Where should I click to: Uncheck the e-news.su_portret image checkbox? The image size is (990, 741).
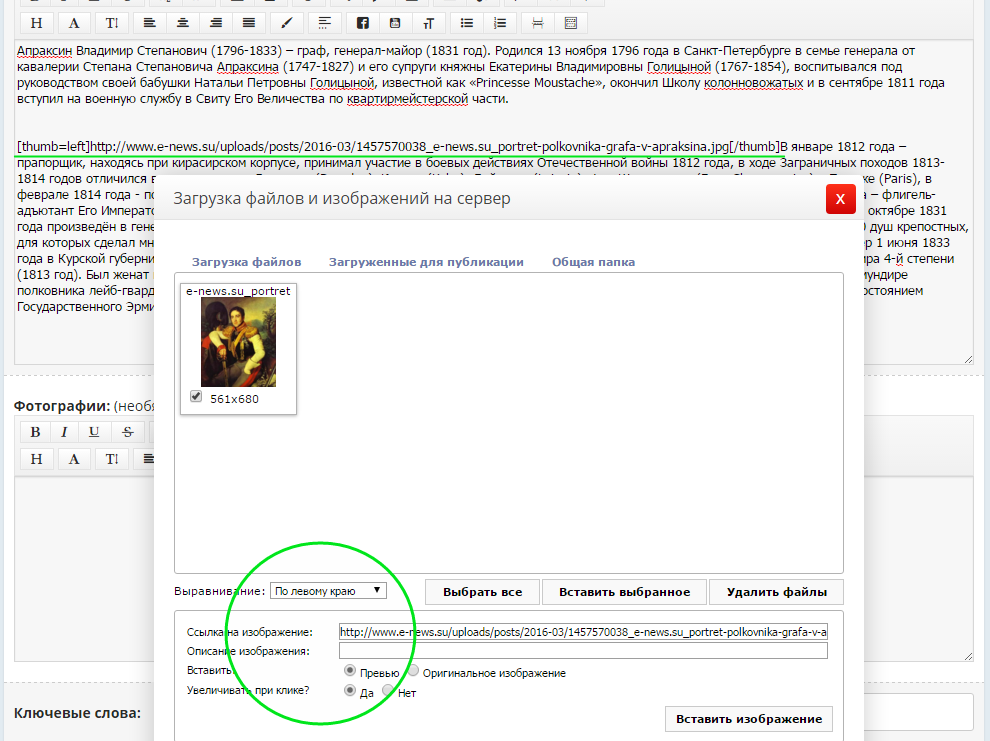196,397
